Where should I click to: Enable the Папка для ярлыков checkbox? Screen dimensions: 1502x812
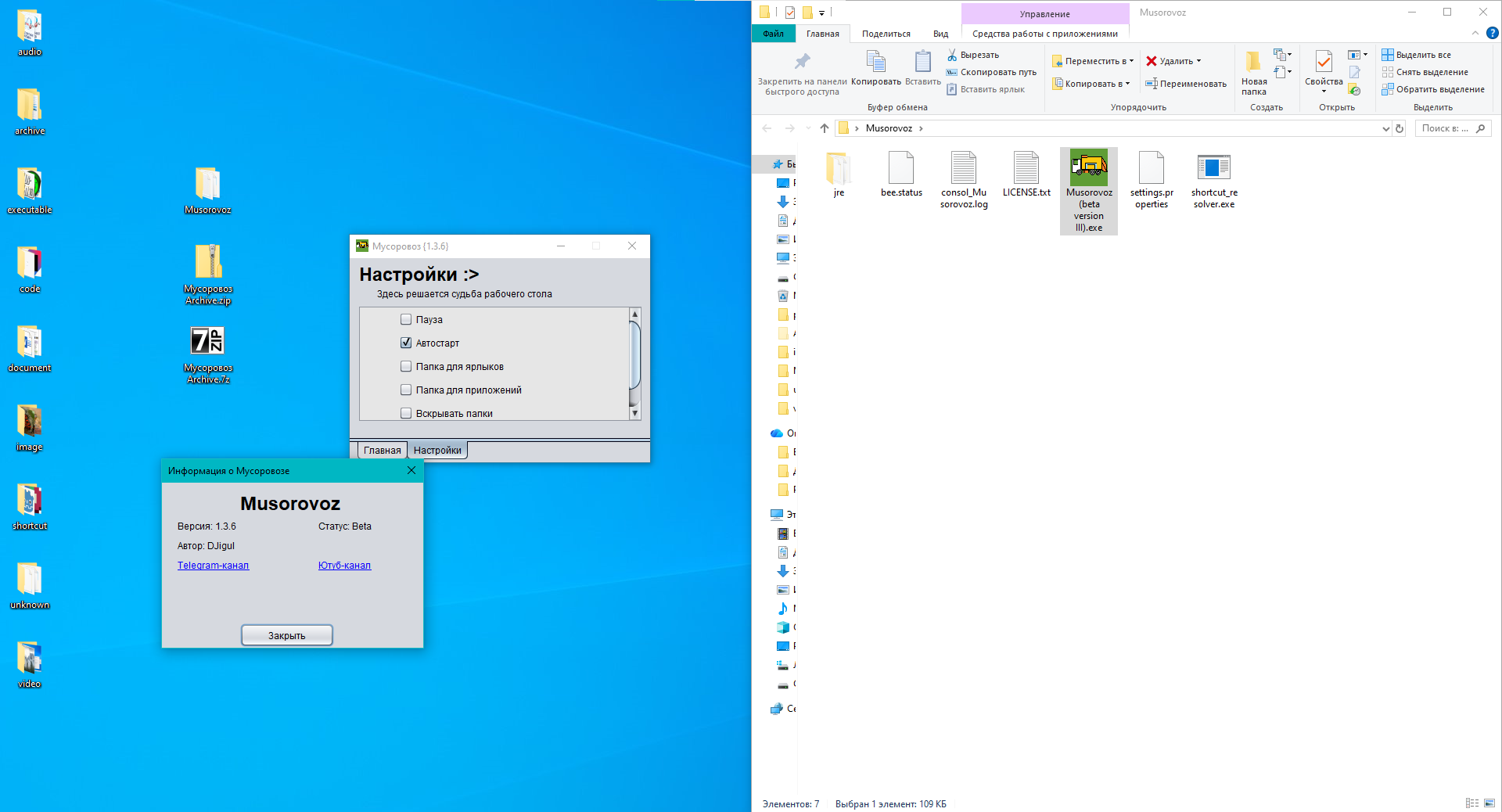click(x=406, y=366)
